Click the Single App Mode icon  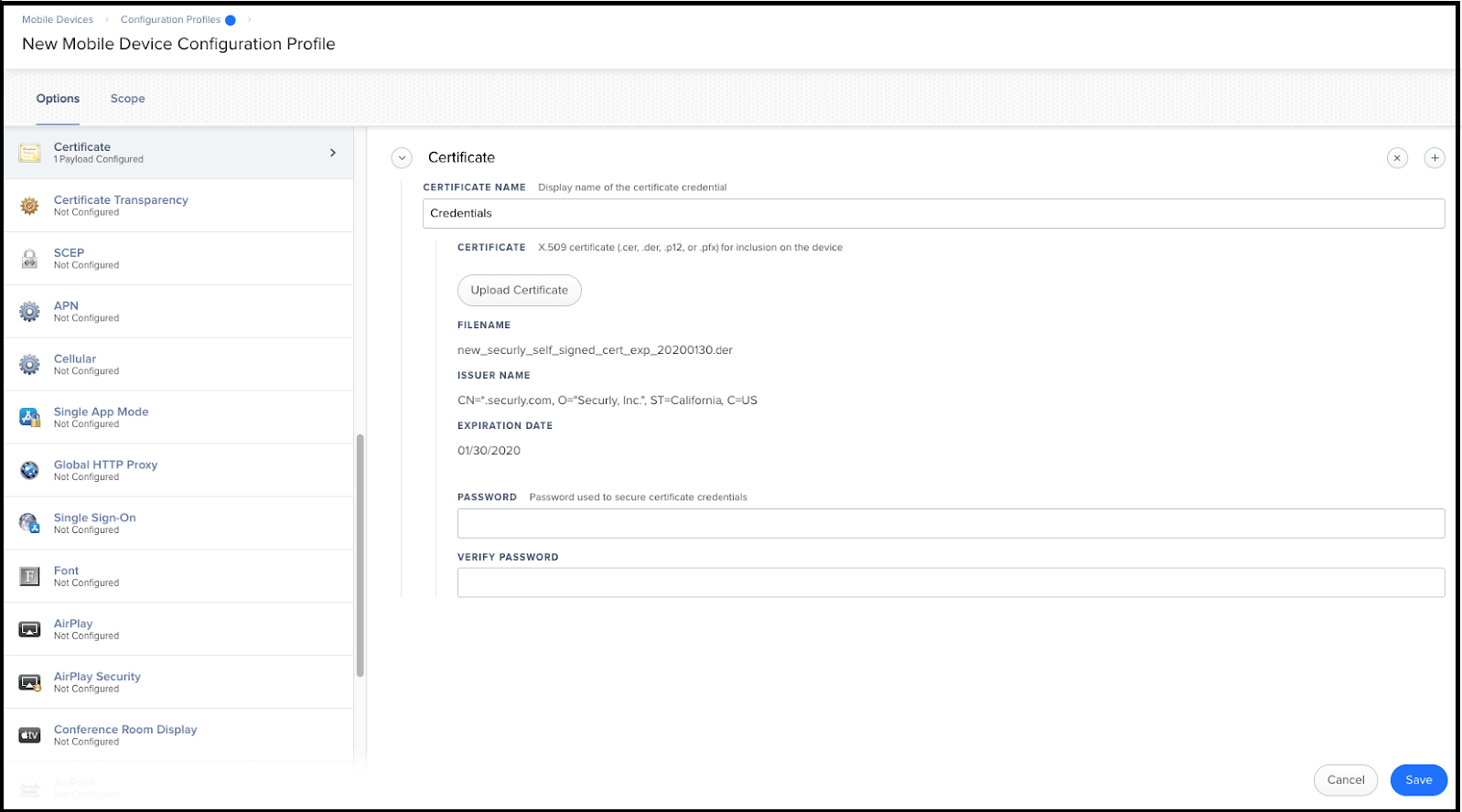tap(30, 418)
